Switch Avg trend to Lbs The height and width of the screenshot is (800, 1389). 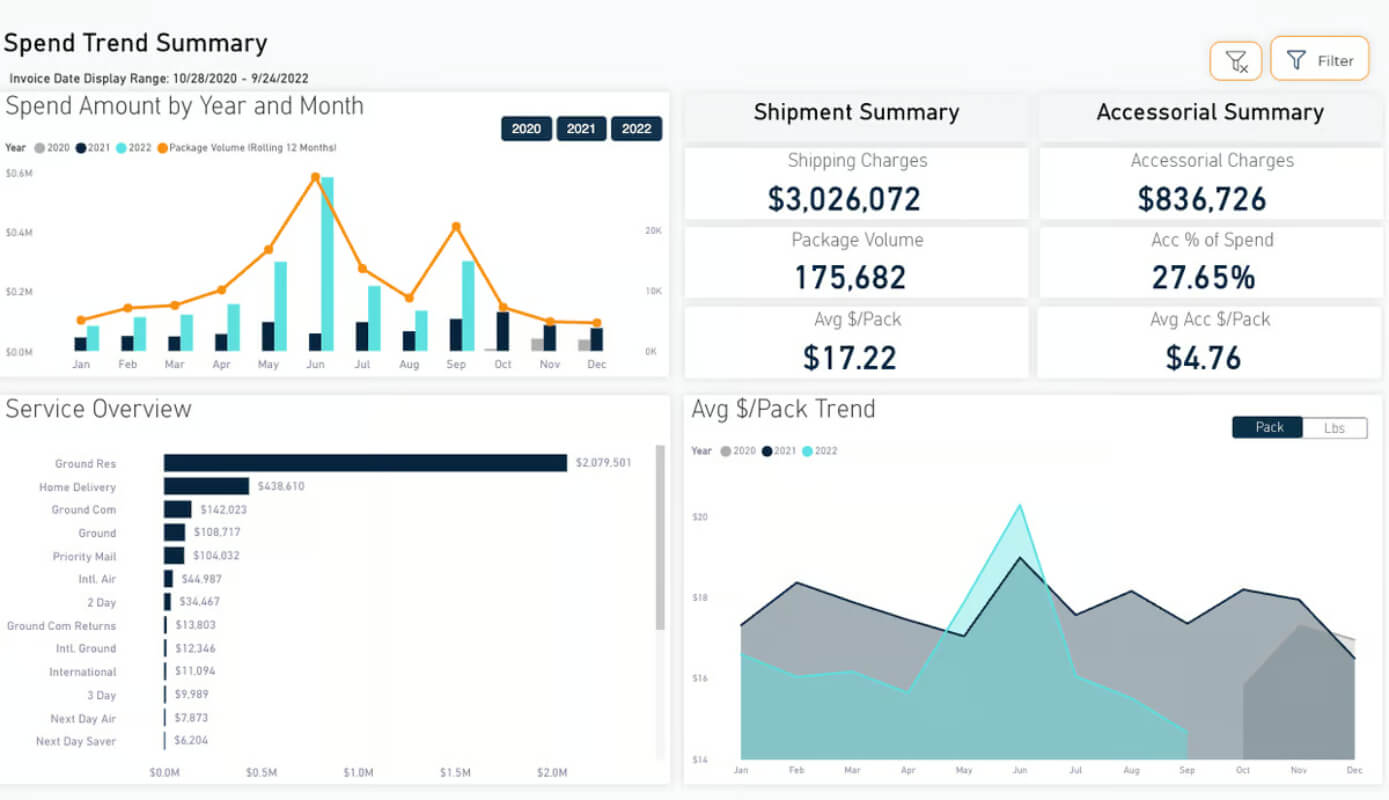(1334, 427)
